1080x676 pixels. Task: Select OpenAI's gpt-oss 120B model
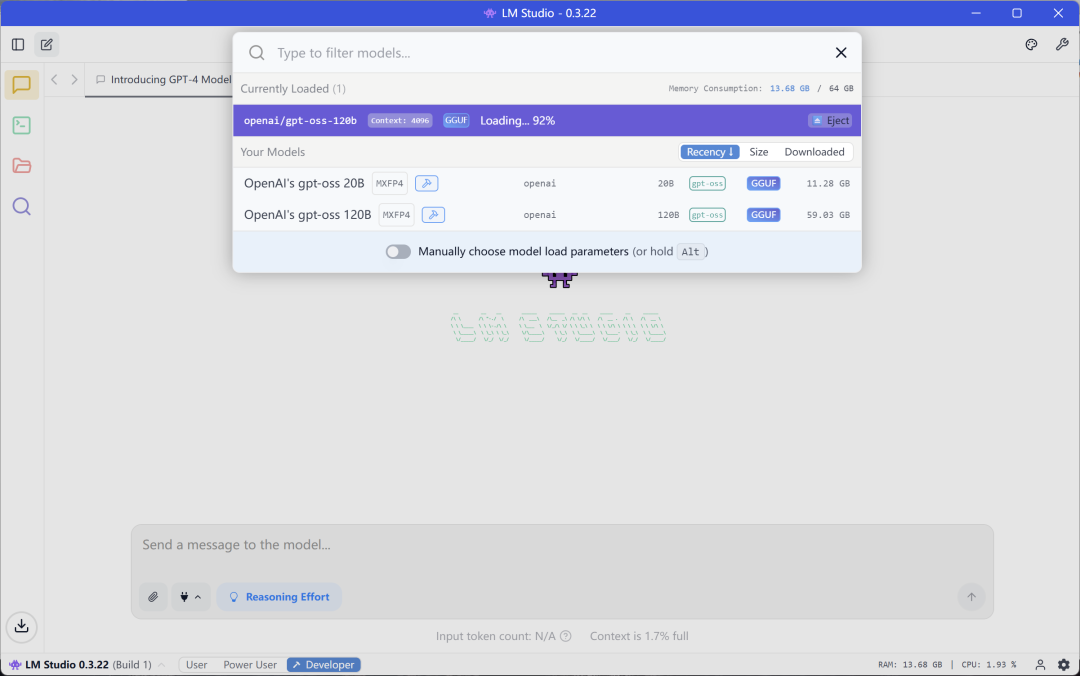[547, 215]
